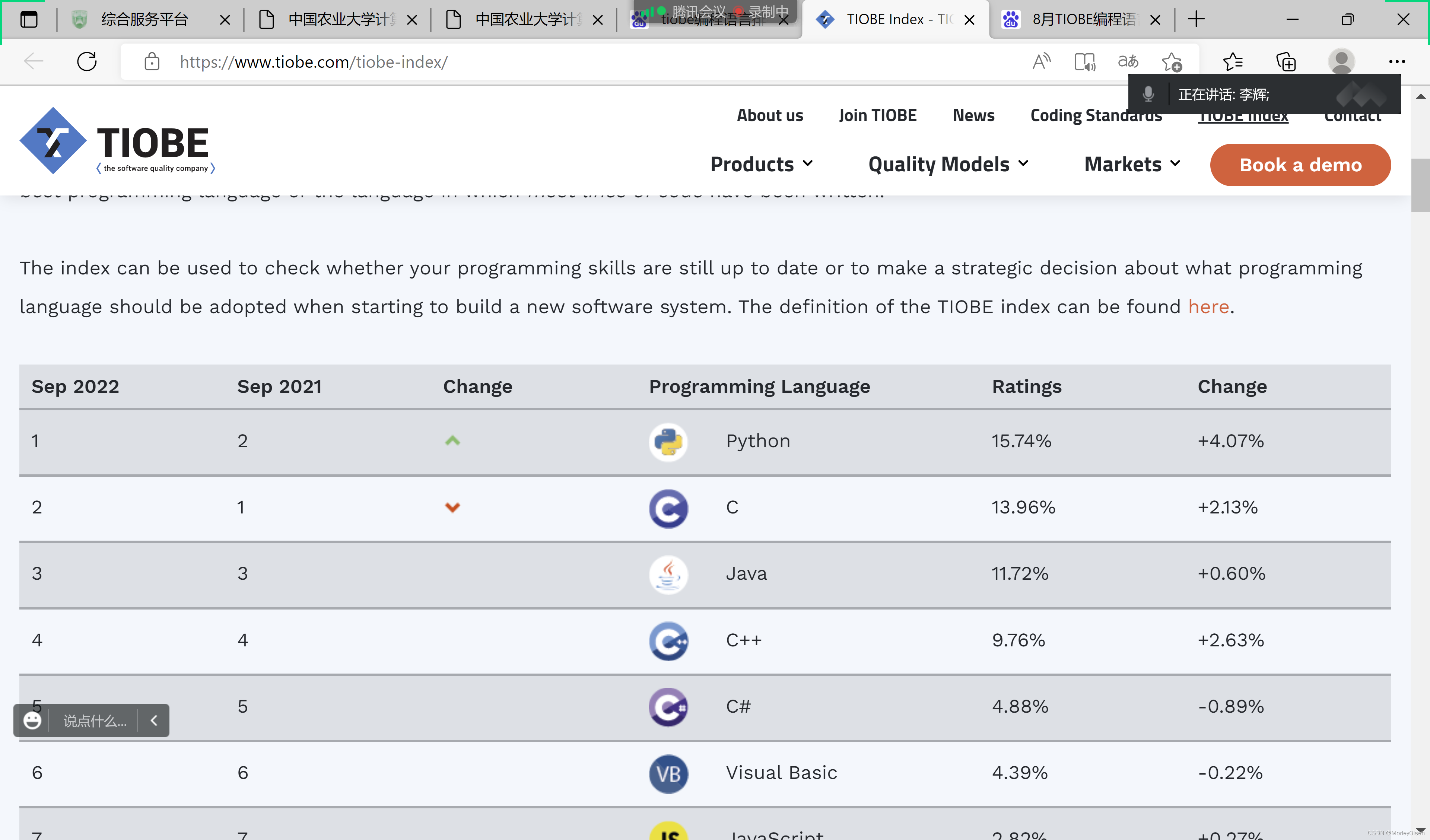Viewport: 1430px width, 840px height.
Task: Toggle the vertical tabs button
Action: pyautogui.click(x=29, y=20)
